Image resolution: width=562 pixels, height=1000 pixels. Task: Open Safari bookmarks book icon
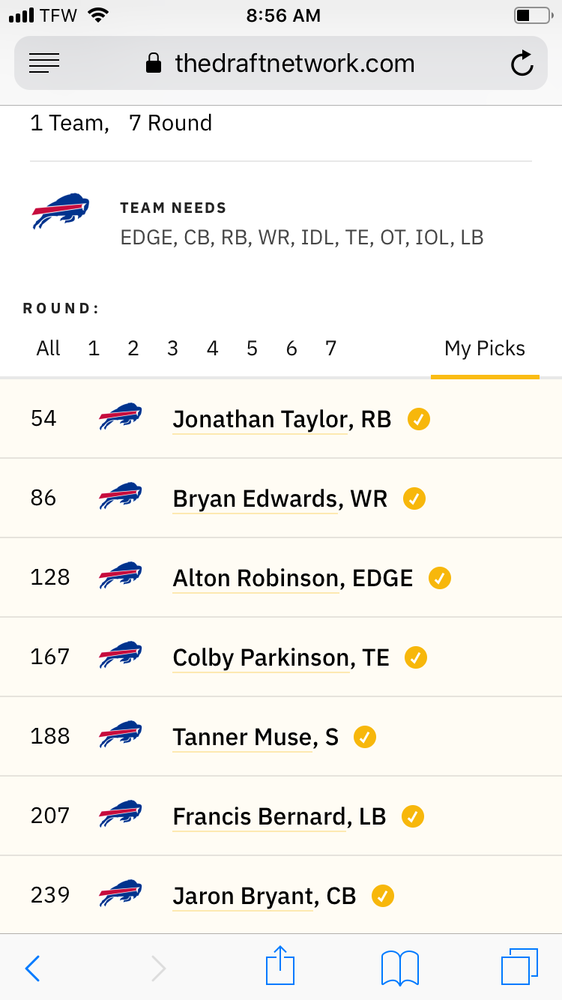click(400, 968)
